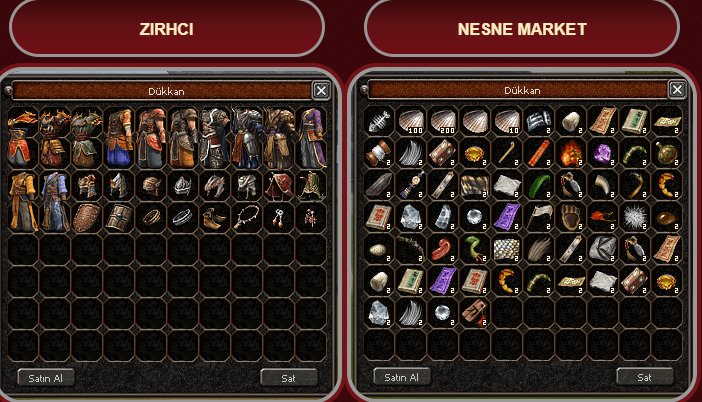
Task: Select the golden bracelet item
Action: [151, 218]
